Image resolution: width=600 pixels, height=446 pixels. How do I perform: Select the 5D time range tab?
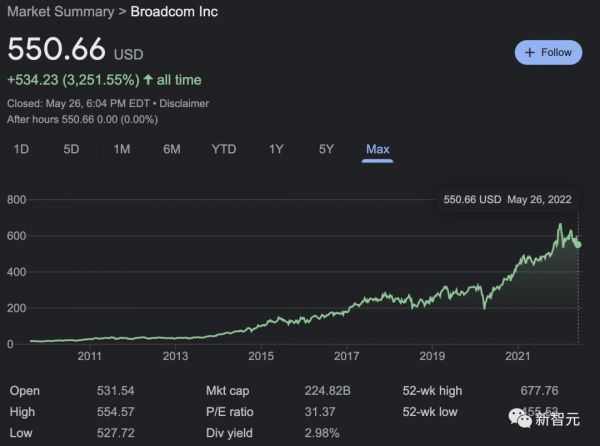point(71,149)
